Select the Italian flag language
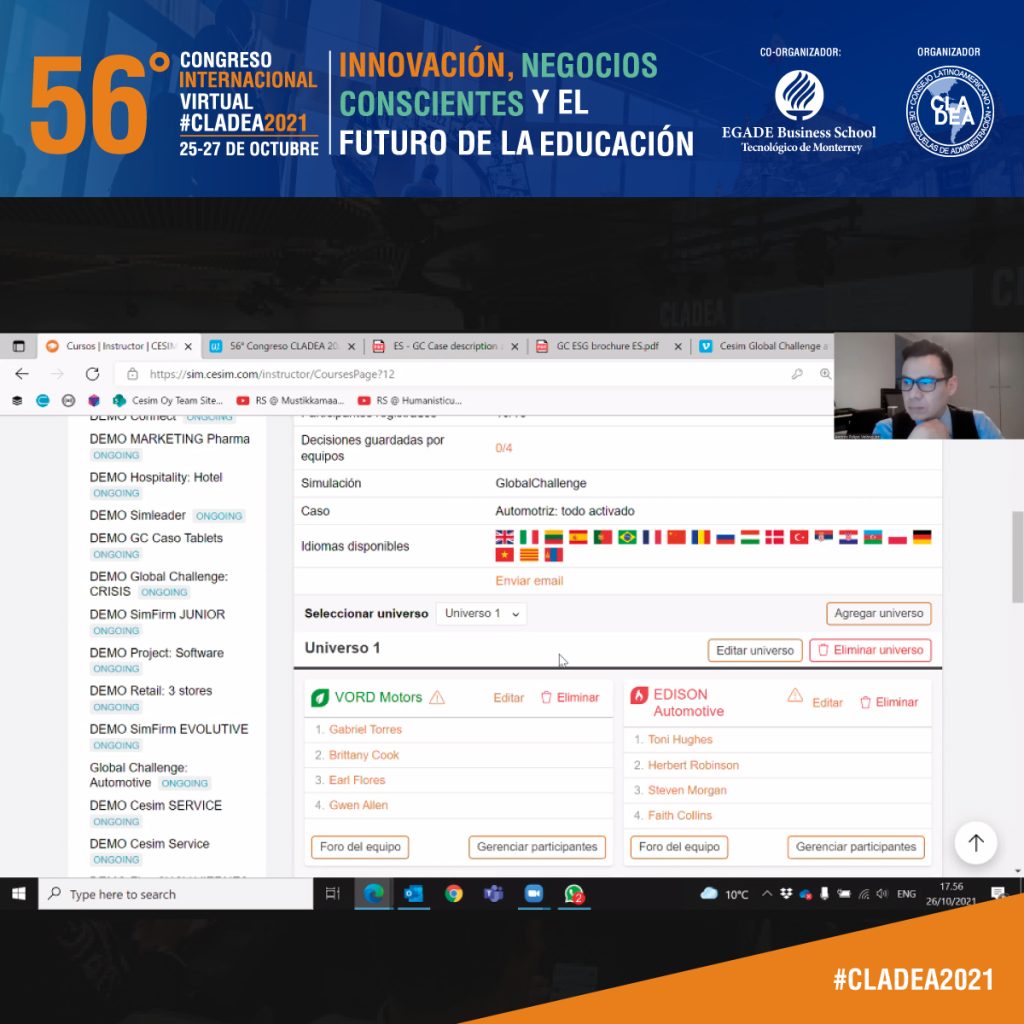 [x=529, y=537]
